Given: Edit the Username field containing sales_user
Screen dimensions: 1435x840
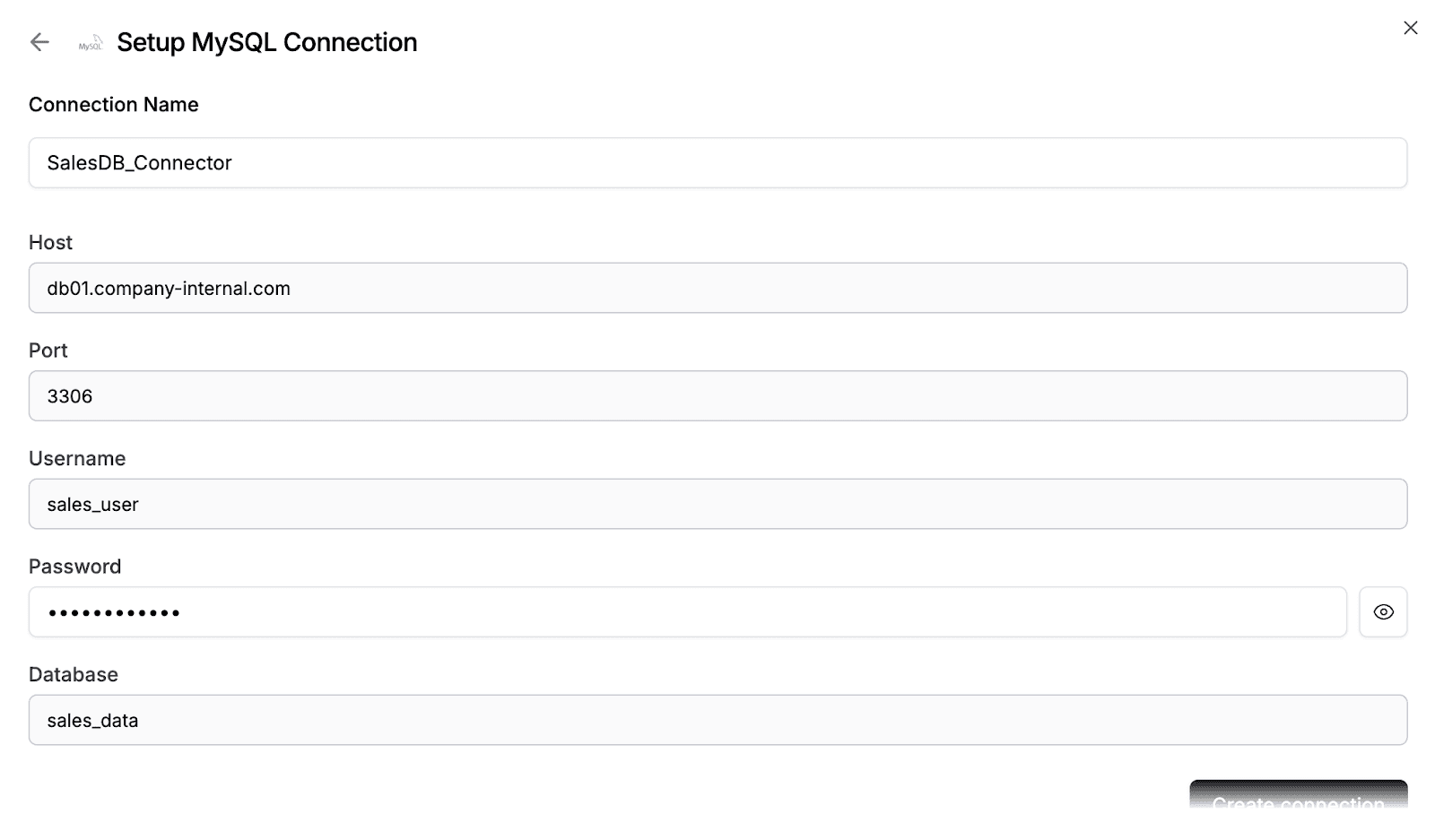Looking at the screenshot, I should click(x=717, y=504).
